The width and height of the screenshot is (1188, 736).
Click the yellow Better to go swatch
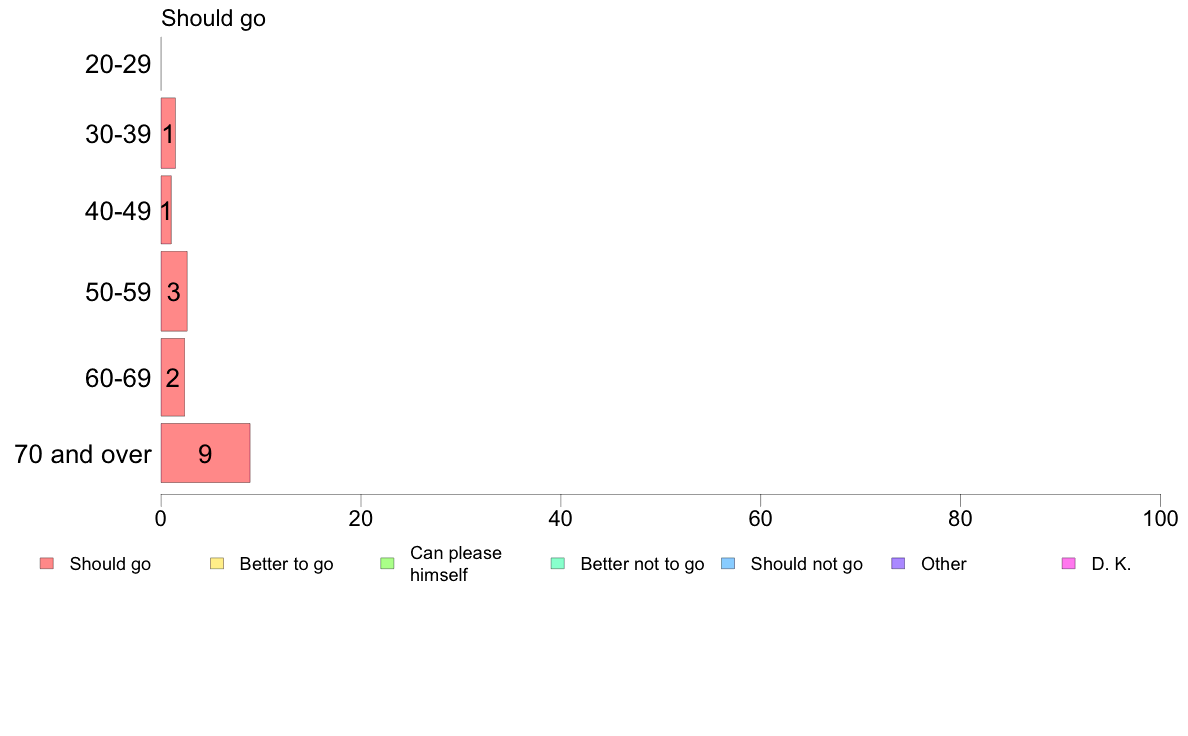(x=217, y=563)
